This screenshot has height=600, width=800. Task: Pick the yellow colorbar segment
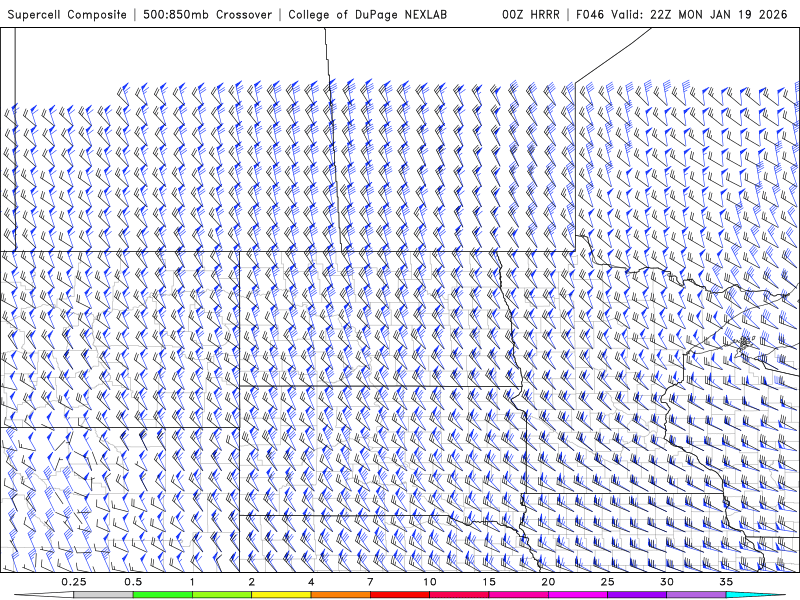tap(281, 595)
